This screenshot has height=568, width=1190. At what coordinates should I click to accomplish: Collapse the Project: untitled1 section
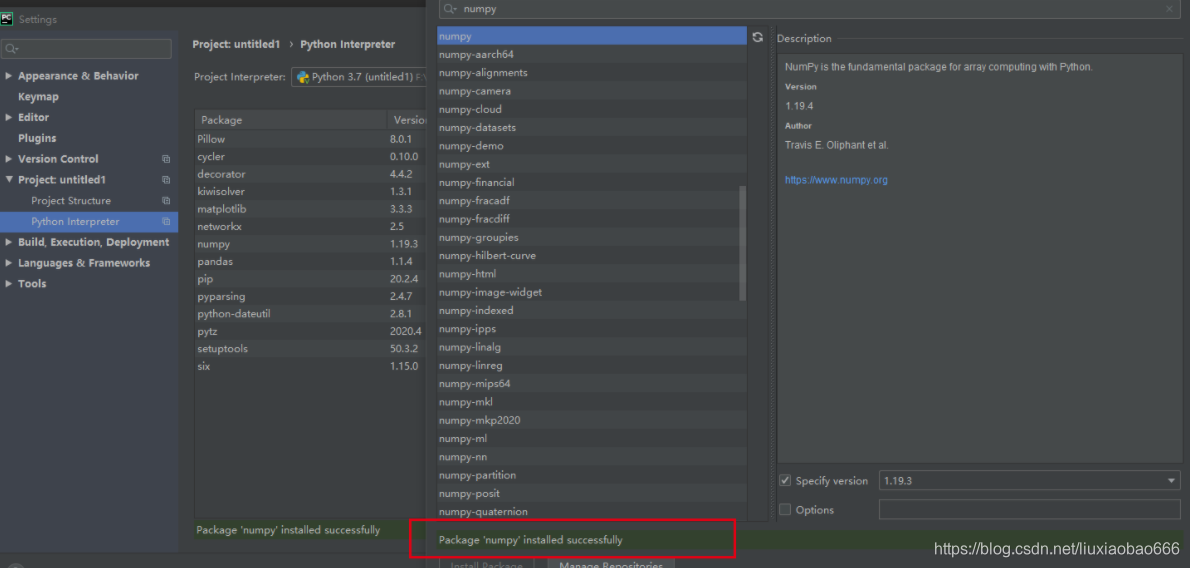[8, 180]
